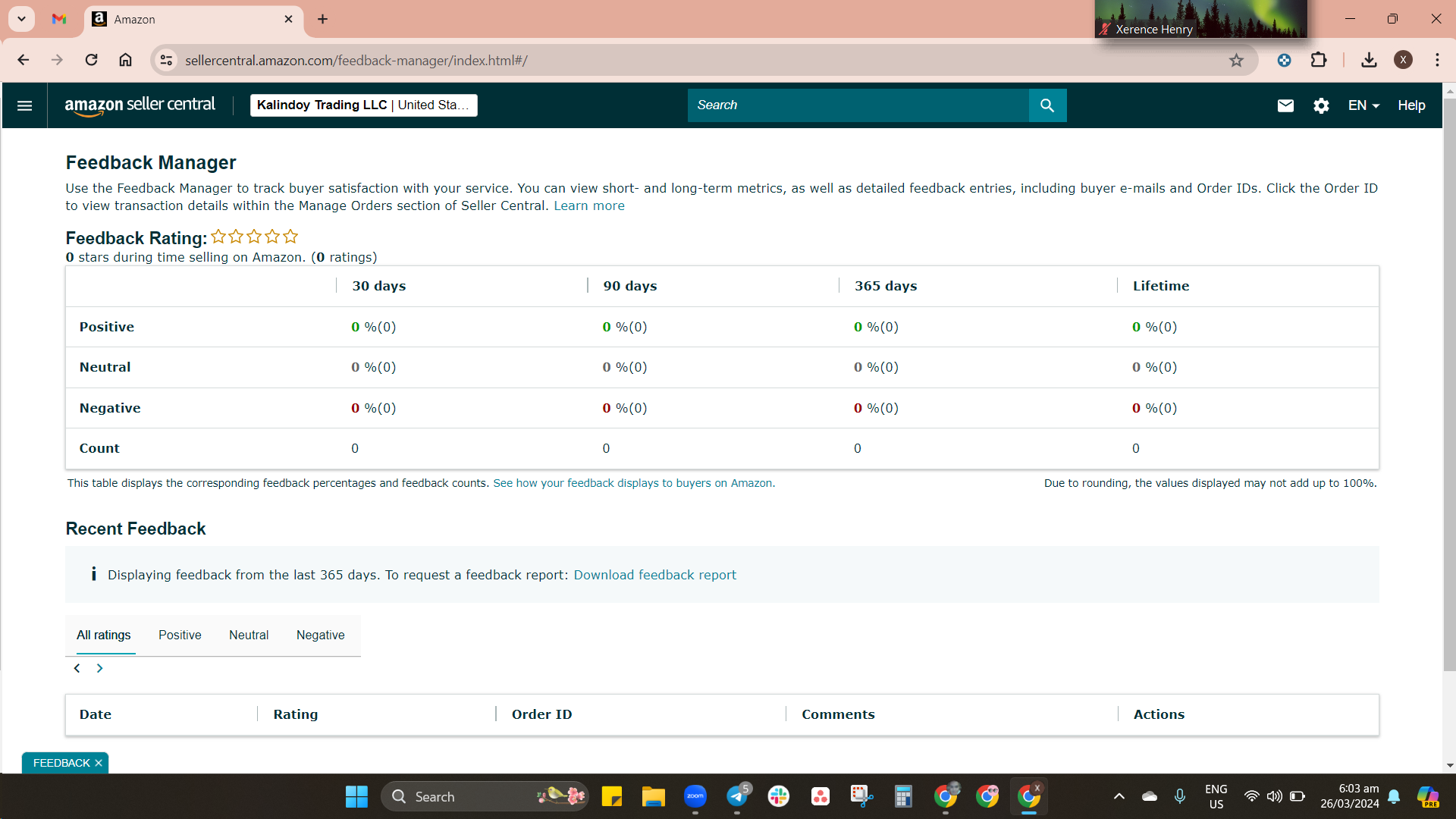Open See how your feedback displays link
This screenshot has width=1456, height=819.
pyautogui.click(x=634, y=483)
